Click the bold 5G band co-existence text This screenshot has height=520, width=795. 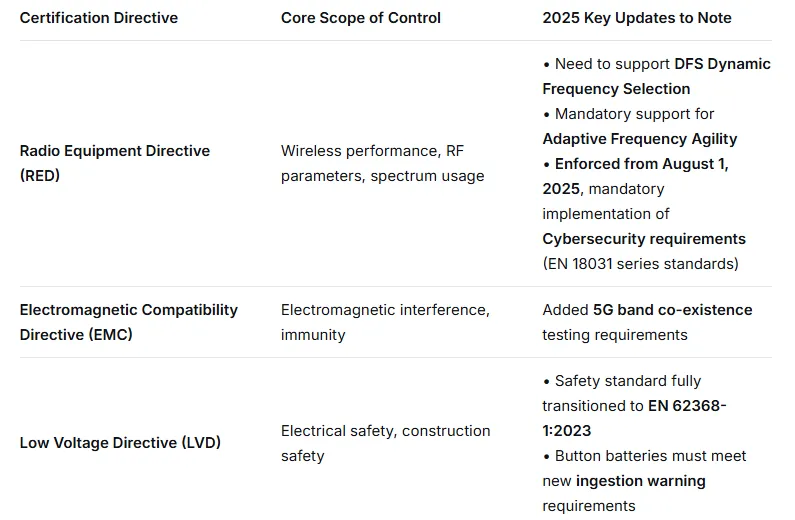click(672, 310)
